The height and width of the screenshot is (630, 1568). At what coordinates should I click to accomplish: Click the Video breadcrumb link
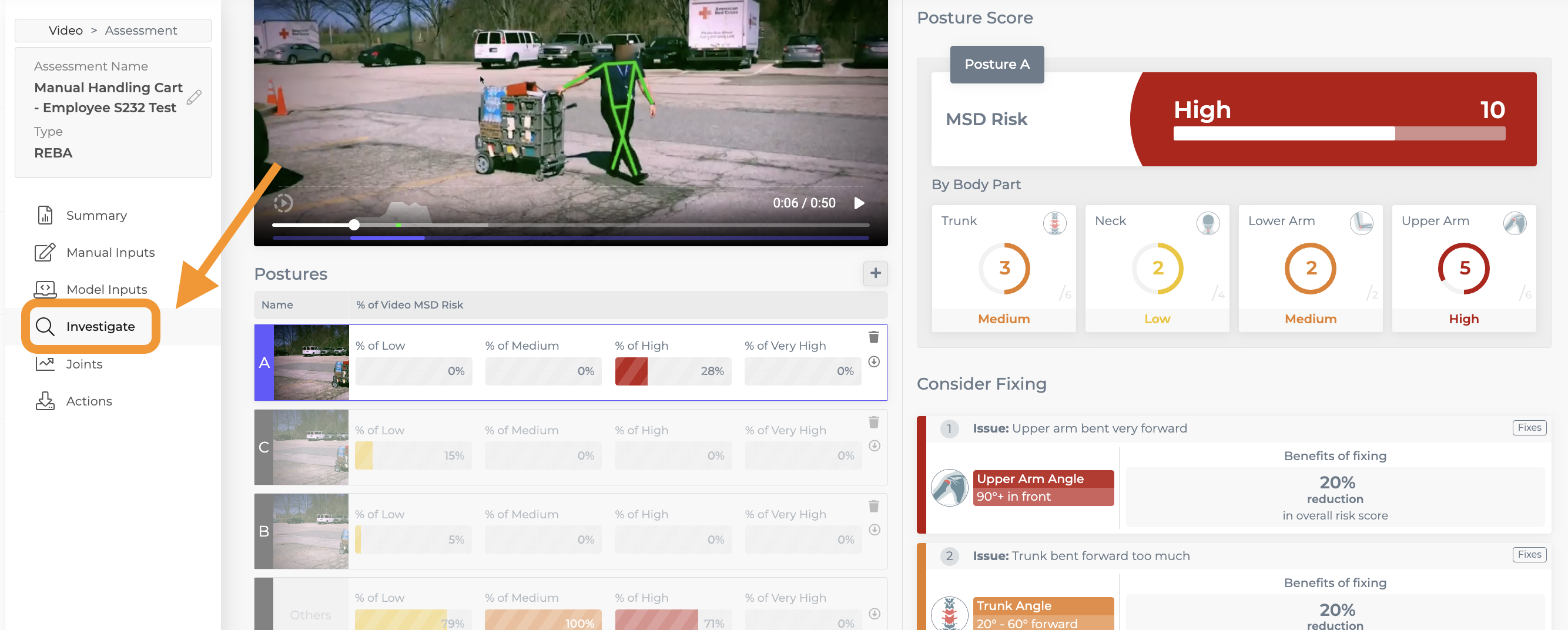coord(66,31)
